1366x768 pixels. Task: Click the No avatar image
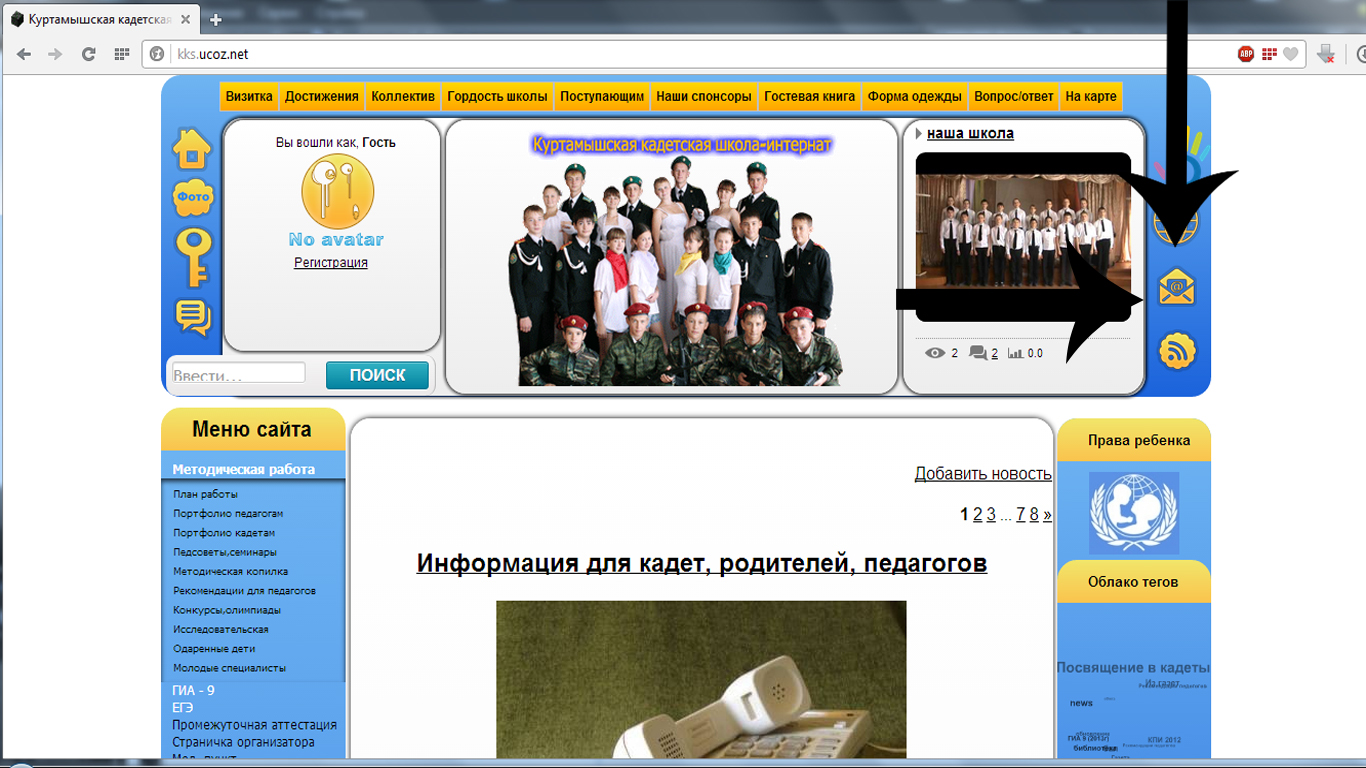click(x=337, y=200)
